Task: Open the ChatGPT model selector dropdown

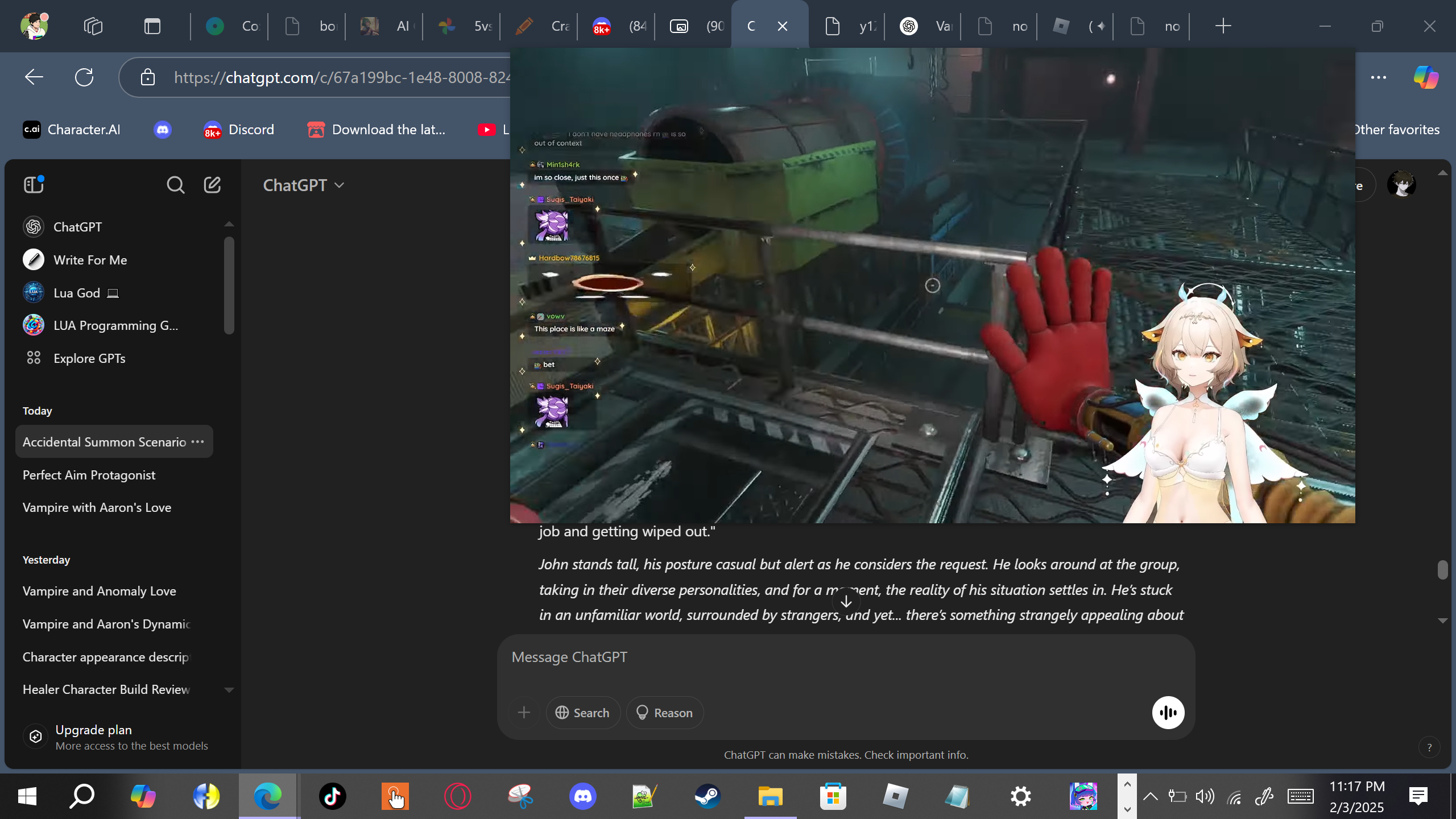Action: pyautogui.click(x=304, y=185)
